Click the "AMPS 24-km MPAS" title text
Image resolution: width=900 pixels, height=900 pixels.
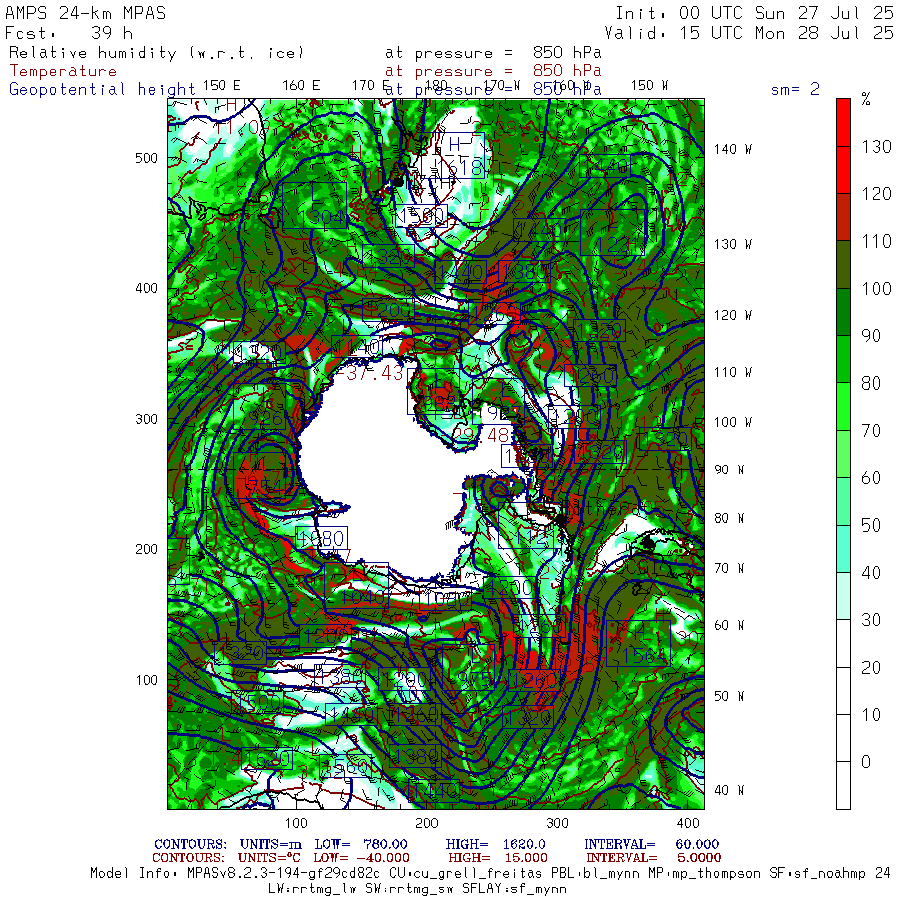click(x=86, y=13)
